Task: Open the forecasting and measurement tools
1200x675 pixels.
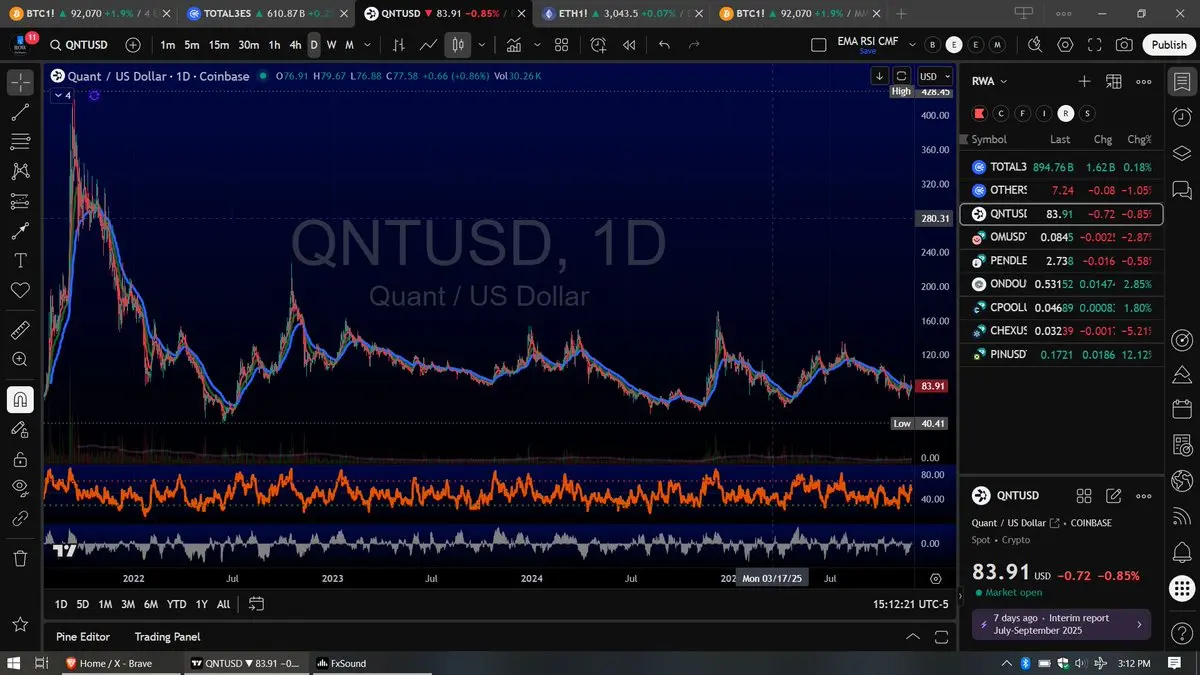Action: (x=20, y=201)
